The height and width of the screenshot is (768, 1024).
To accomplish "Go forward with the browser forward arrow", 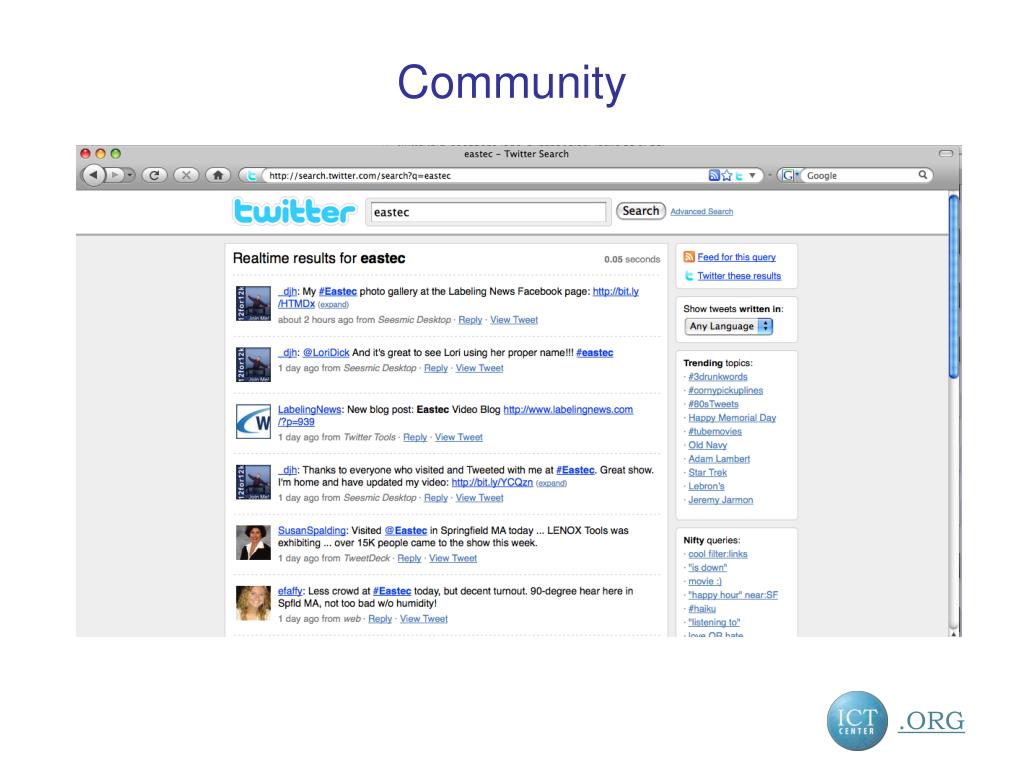I will 115,175.
